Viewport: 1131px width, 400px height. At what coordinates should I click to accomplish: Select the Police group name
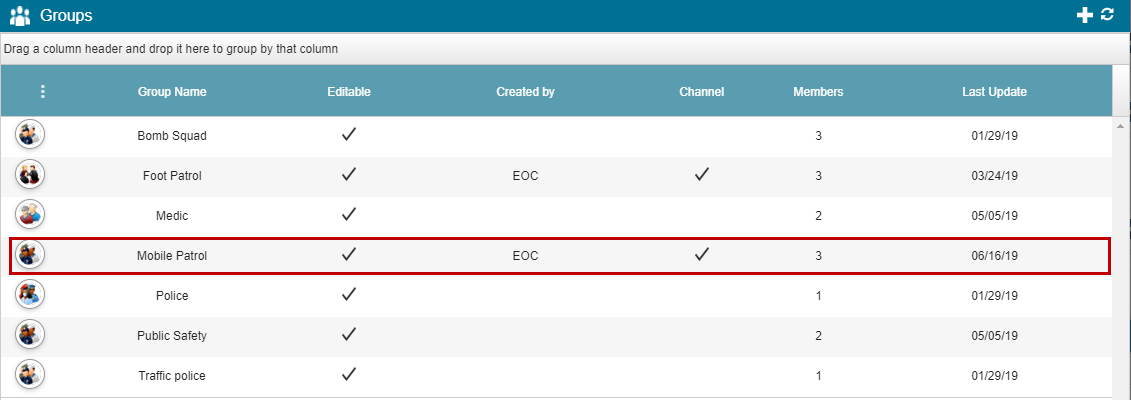(172, 295)
